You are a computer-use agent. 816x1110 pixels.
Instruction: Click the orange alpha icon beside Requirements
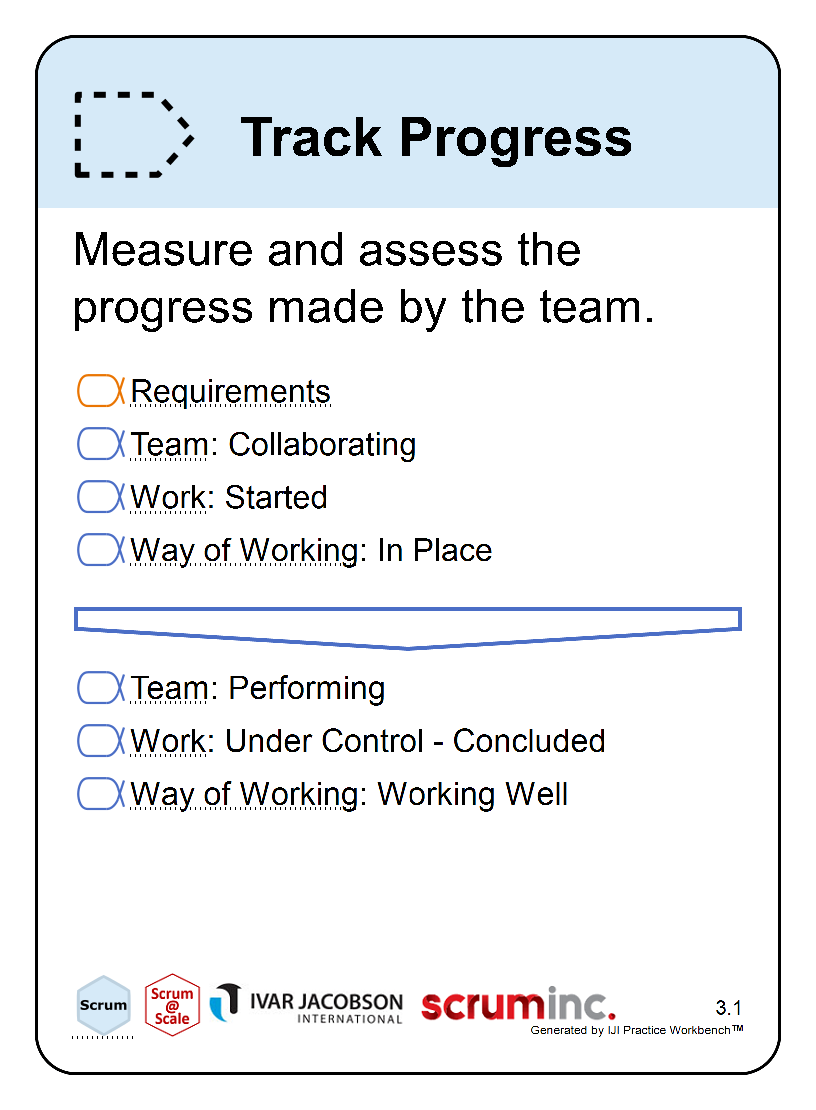[100, 391]
